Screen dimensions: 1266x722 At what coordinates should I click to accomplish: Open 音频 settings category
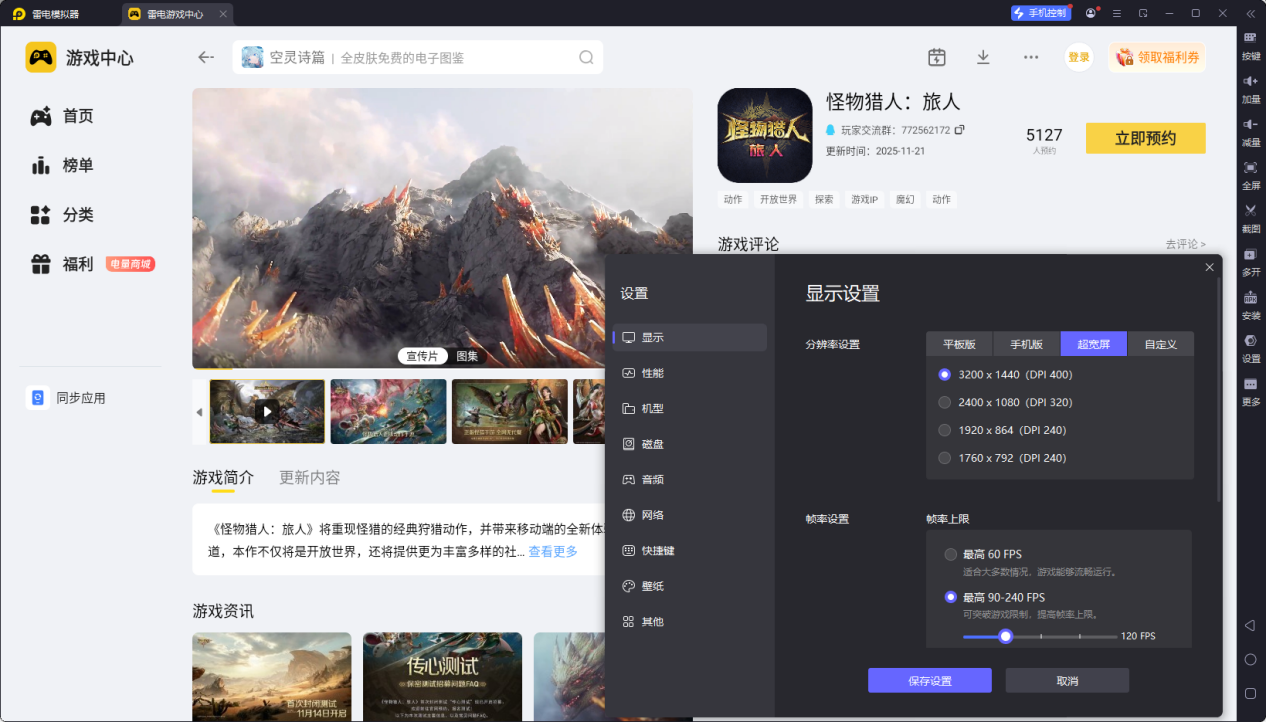[x=690, y=479]
